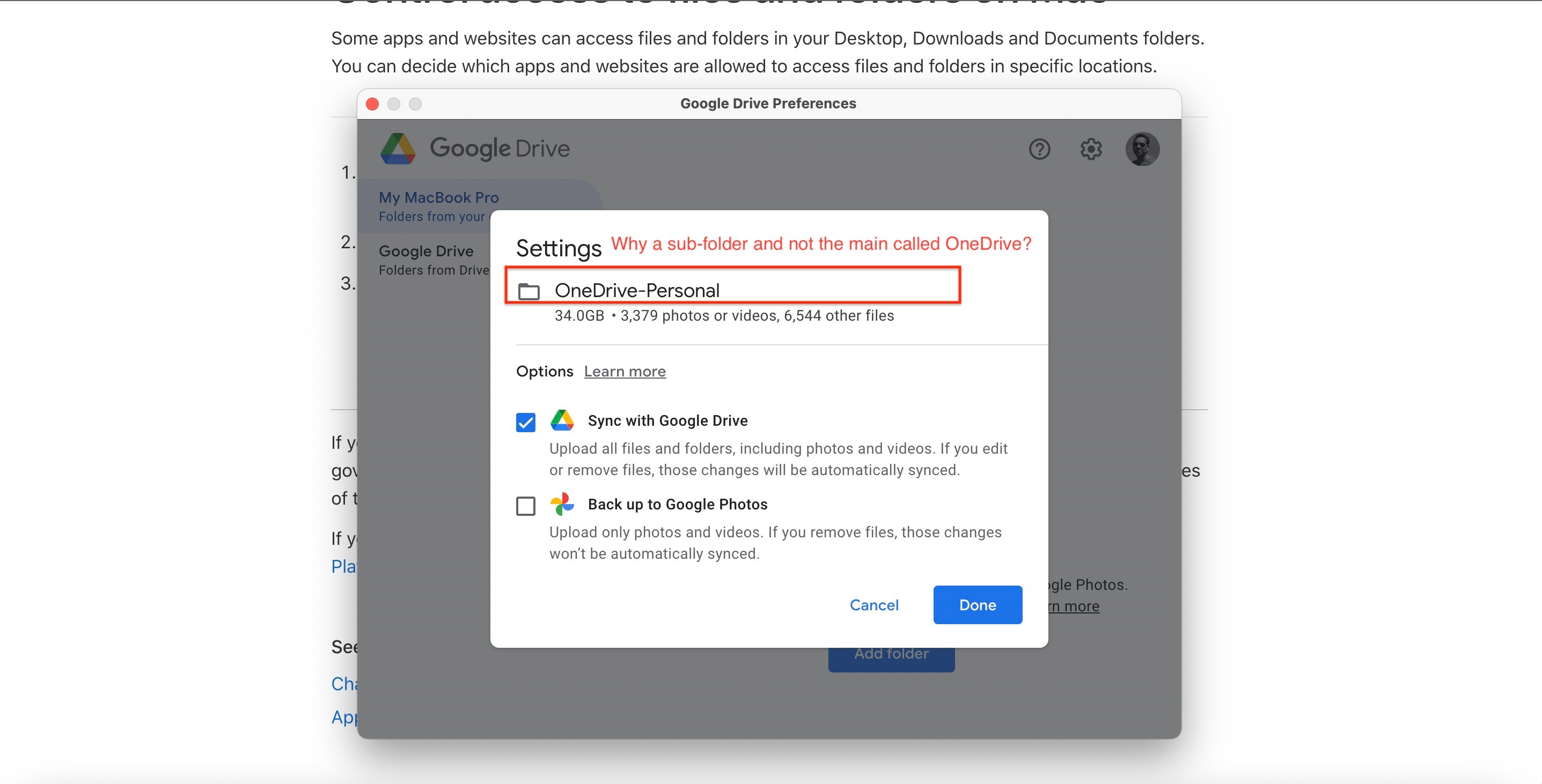
Task: Enable Back up to Google Photos checkbox
Action: pyautogui.click(x=526, y=506)
